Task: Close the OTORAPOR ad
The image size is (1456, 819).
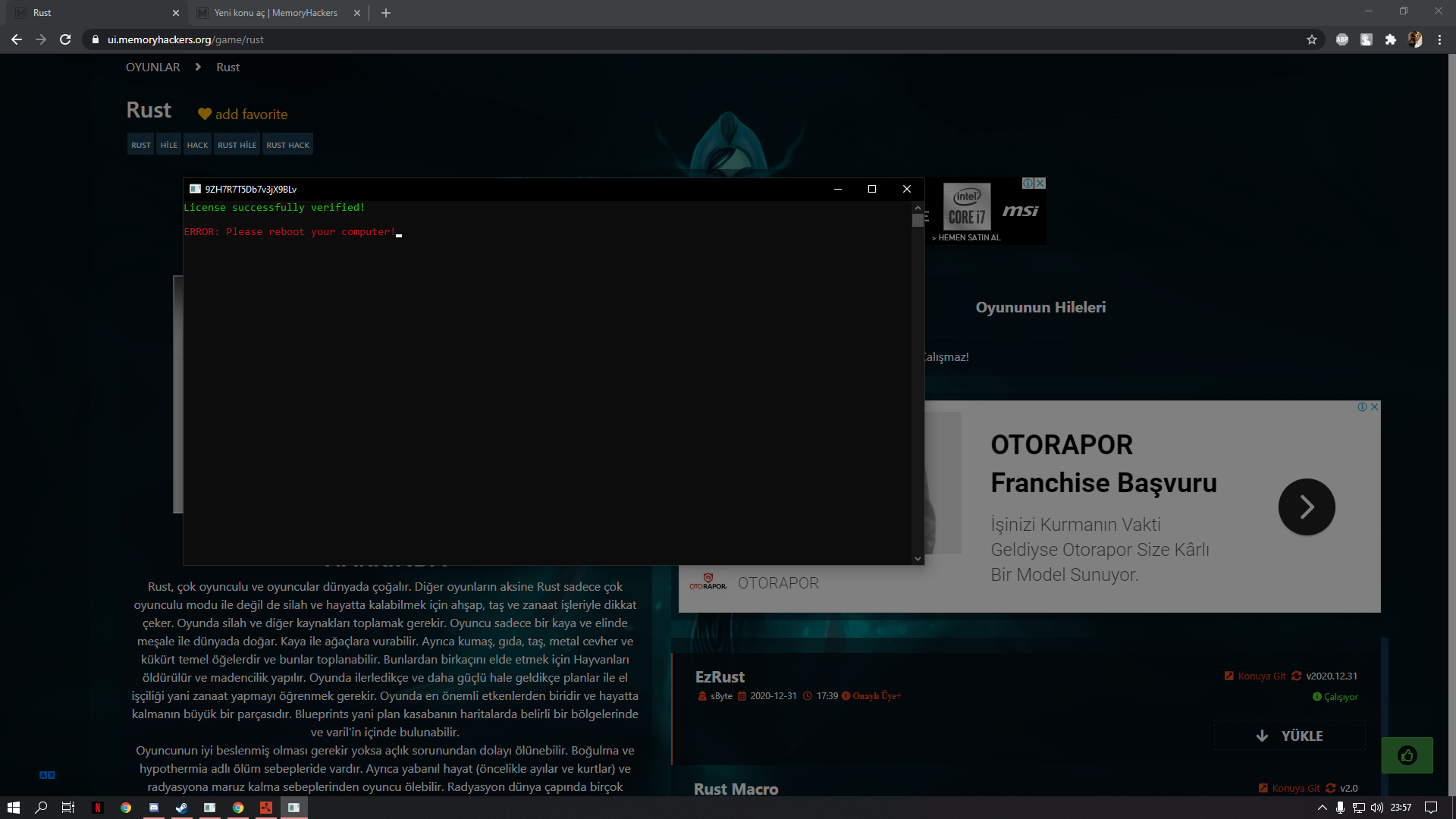Action: [x=1375, y=407]
